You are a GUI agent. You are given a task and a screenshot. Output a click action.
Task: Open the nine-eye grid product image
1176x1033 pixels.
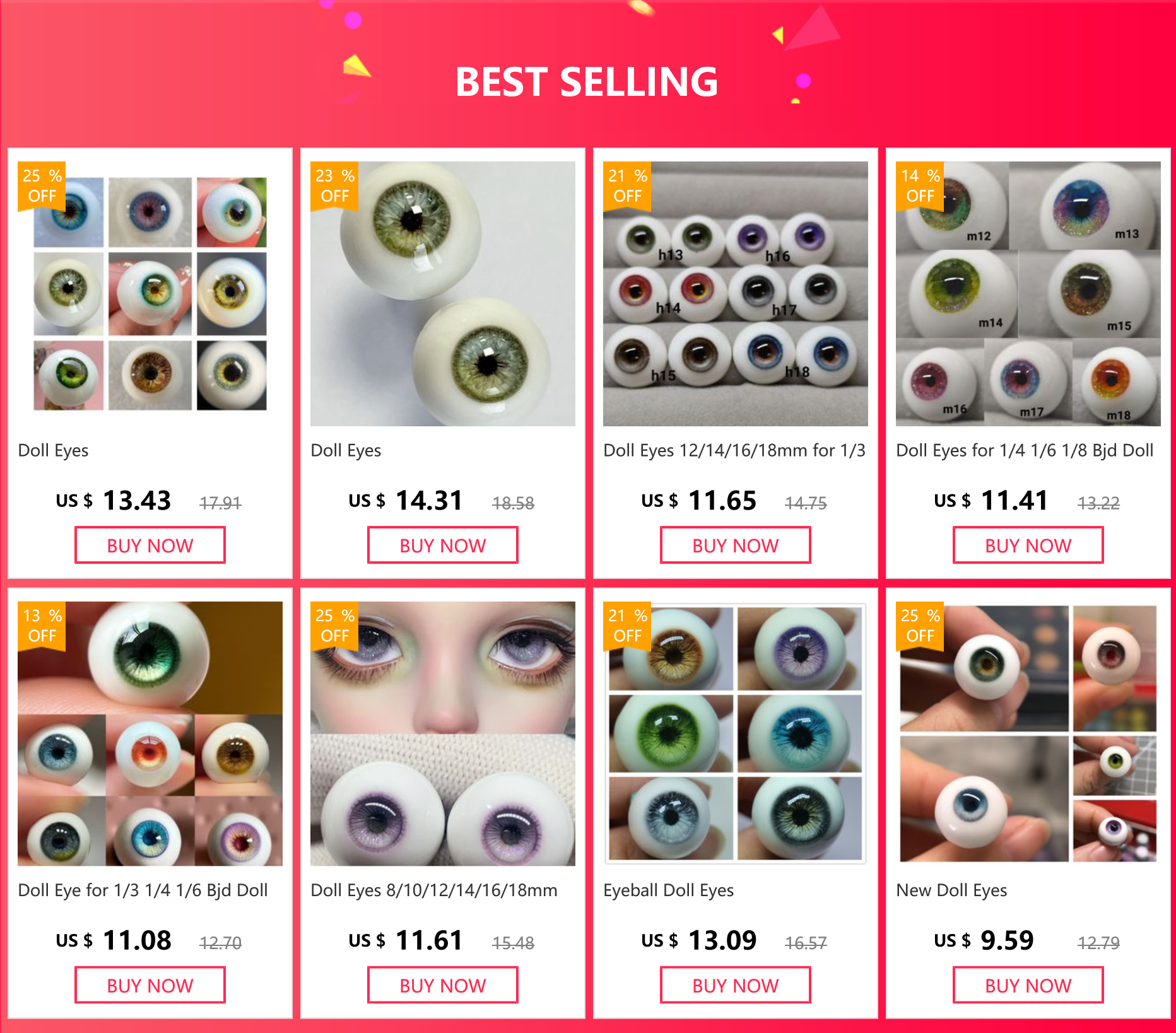pos(150,294)
